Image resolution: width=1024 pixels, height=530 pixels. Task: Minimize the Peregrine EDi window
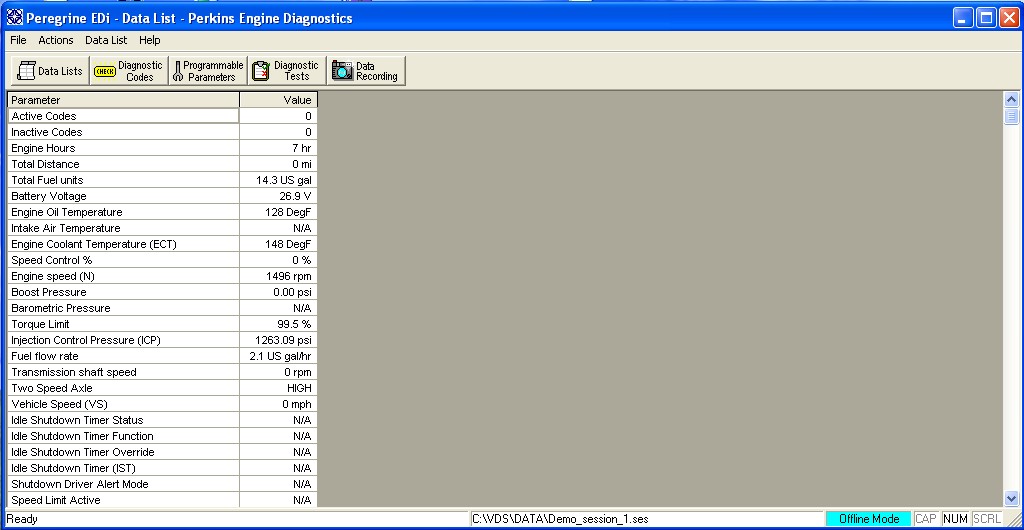tap(963, 18)
